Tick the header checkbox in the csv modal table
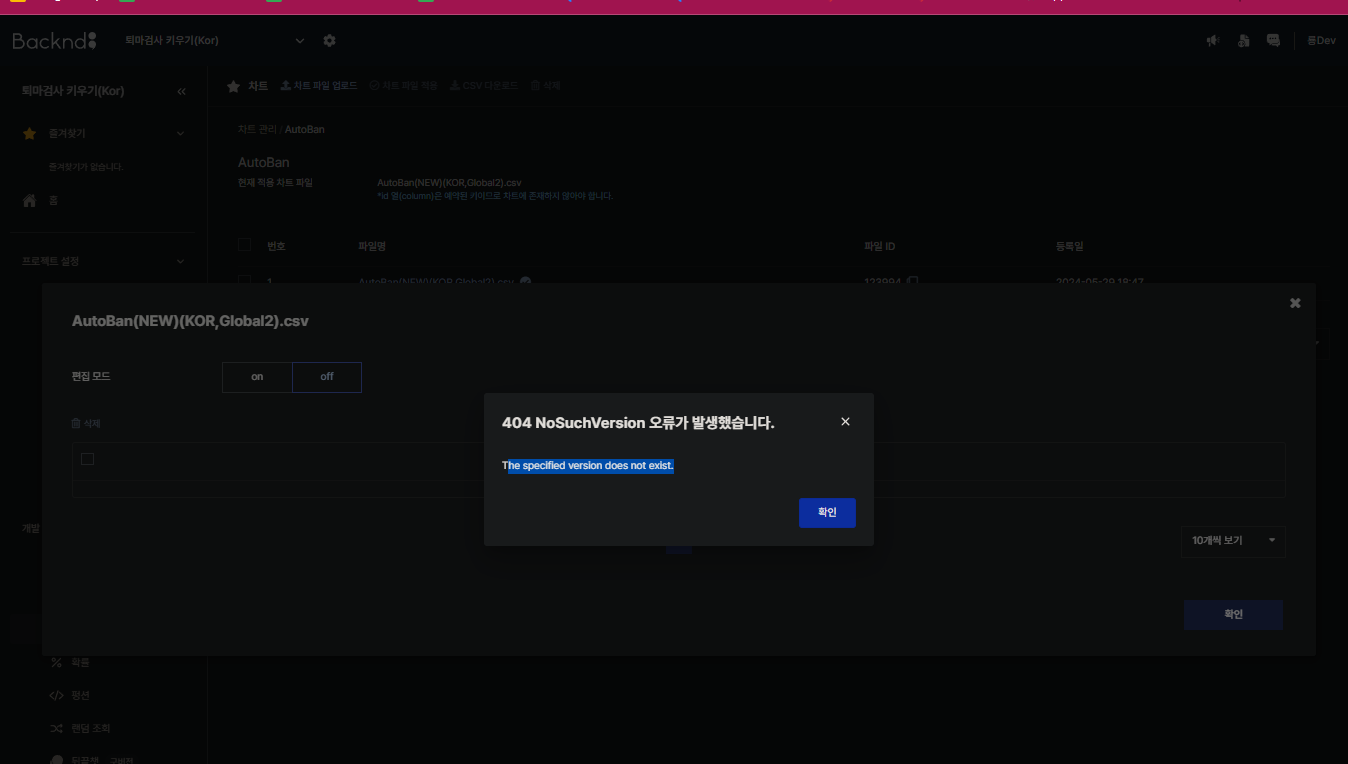Screen dimensions: 1348x764 [87, 459]
